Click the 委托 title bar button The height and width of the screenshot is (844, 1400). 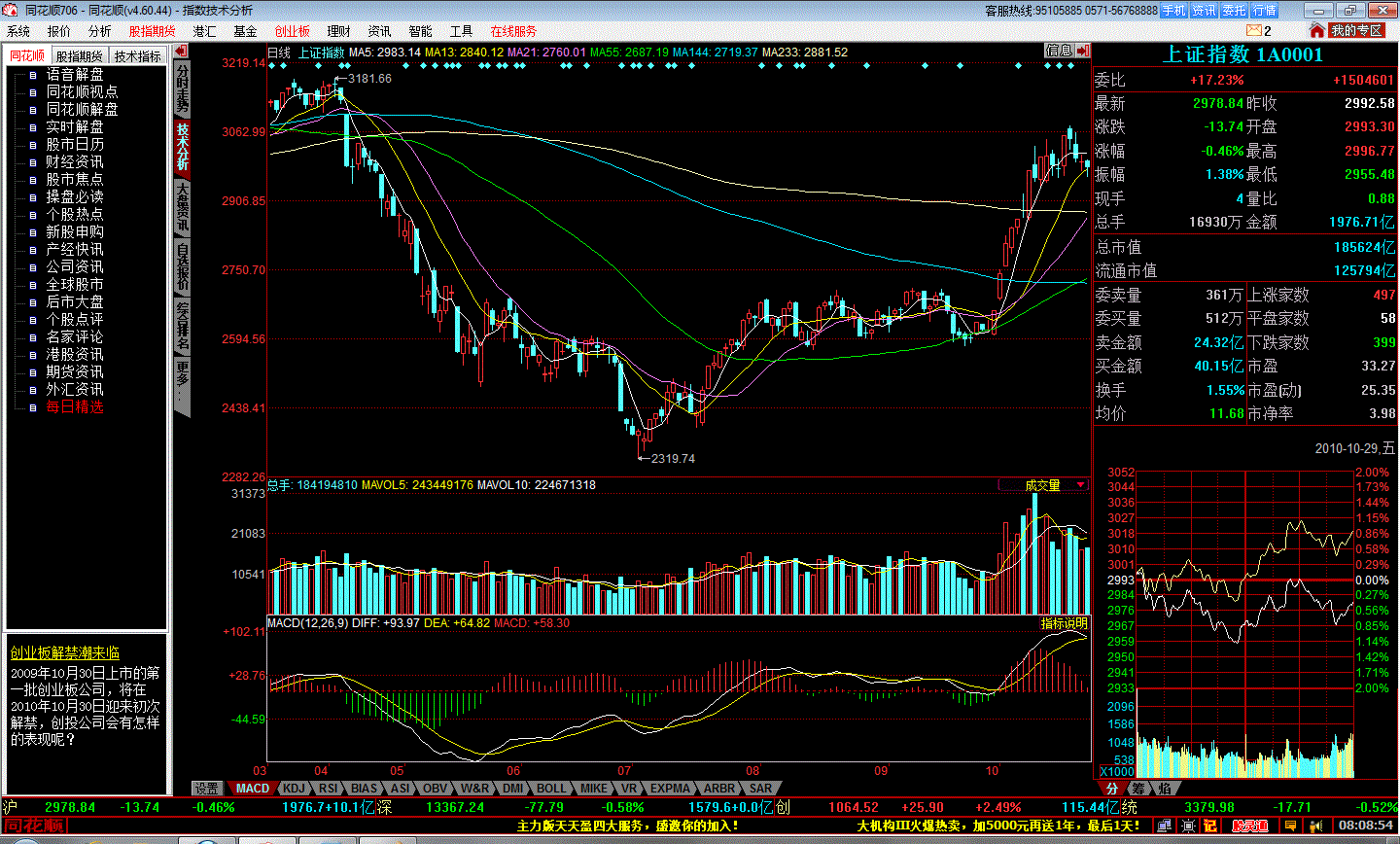coord(1235,11)
